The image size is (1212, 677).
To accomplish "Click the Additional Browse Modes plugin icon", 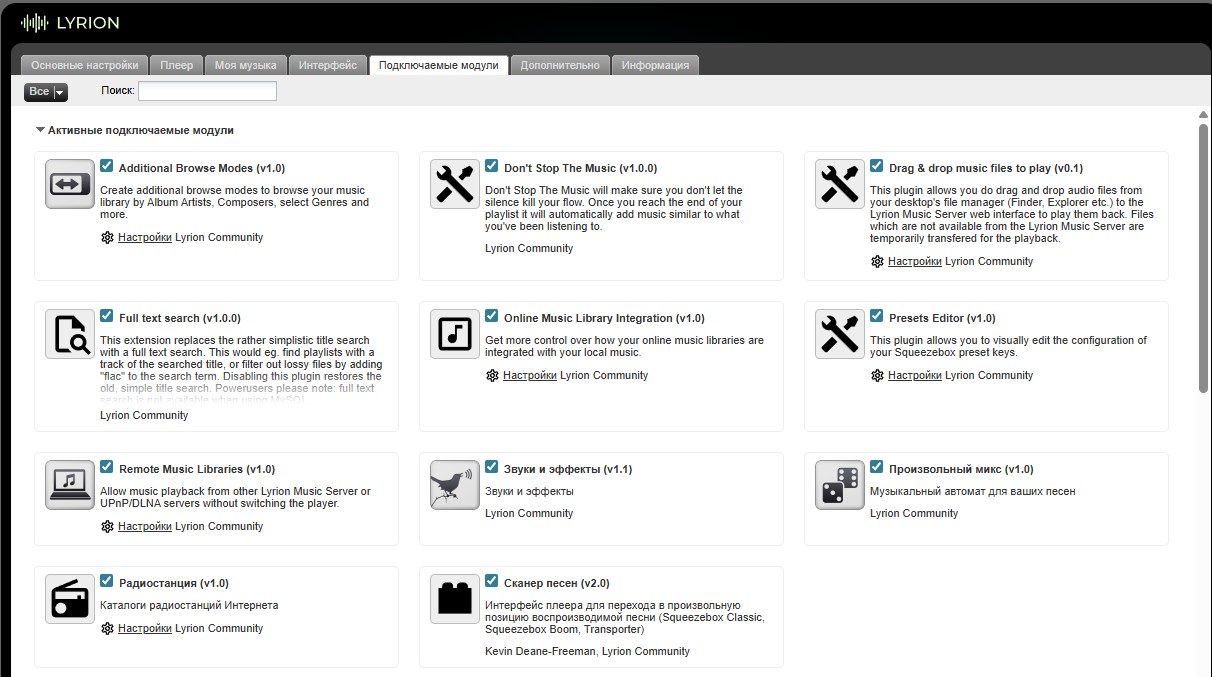I will (x=70, y=184).
